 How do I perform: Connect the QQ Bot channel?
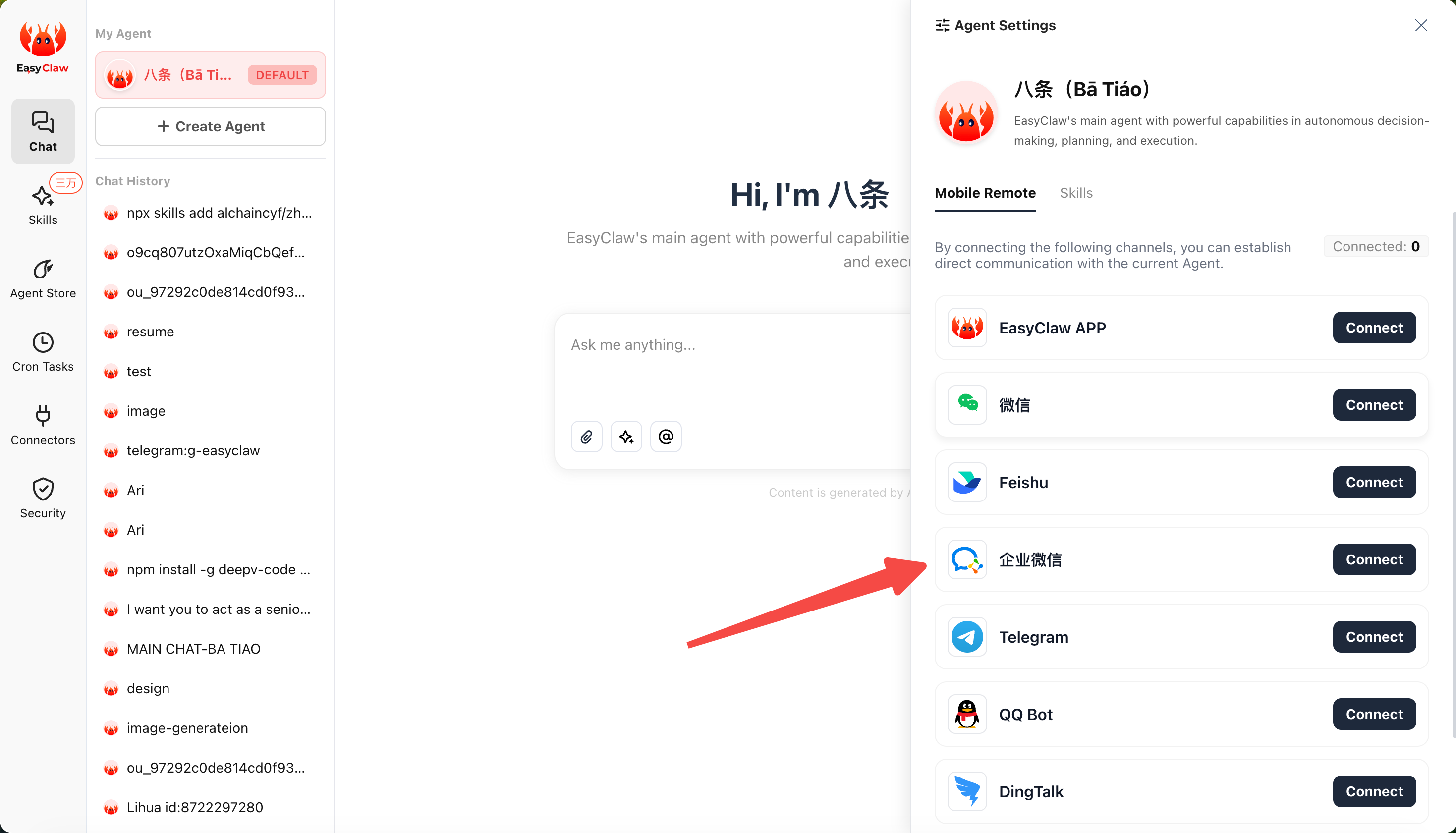click(x=1374, y=714)
